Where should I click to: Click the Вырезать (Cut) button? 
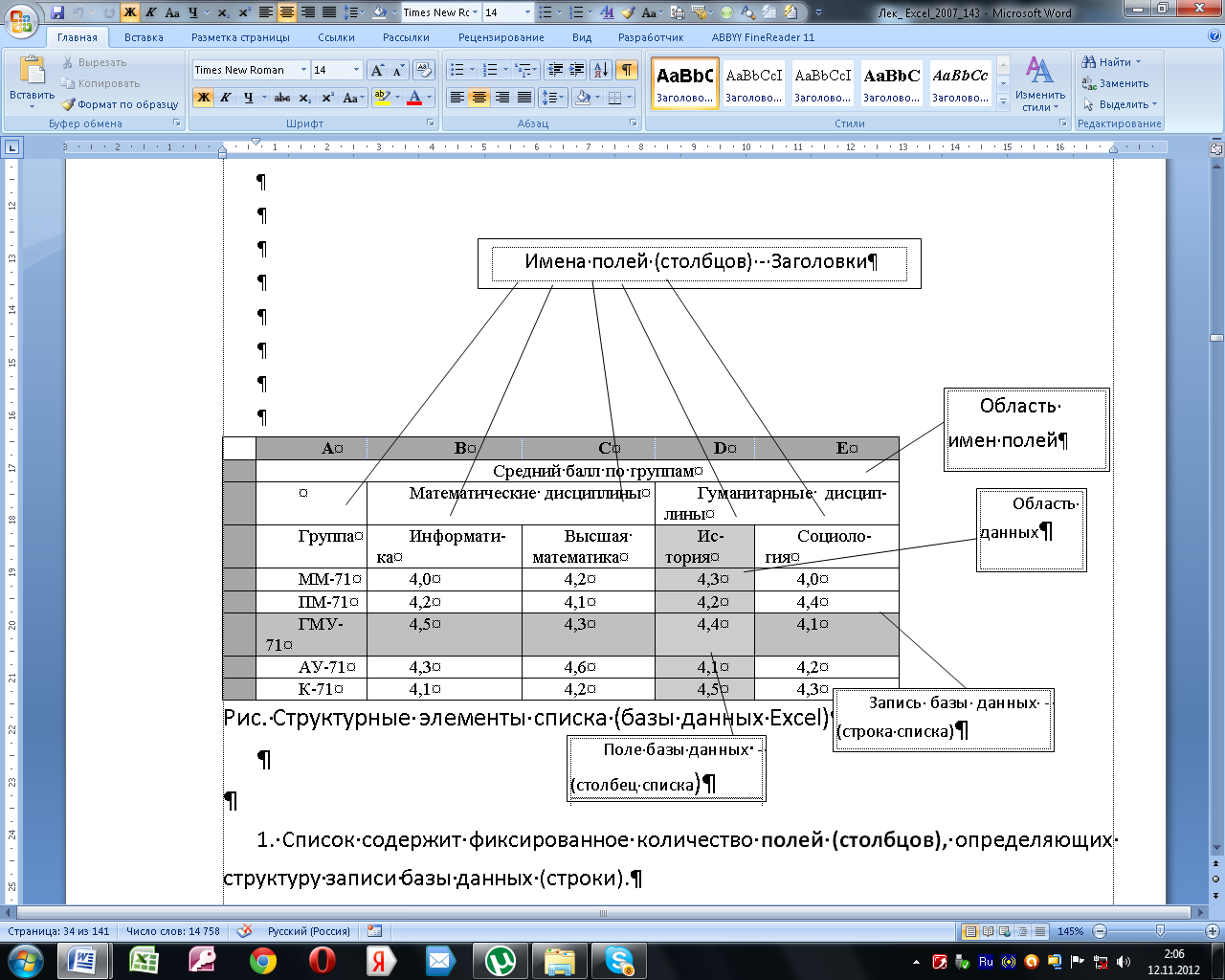(x=94, y=62)
